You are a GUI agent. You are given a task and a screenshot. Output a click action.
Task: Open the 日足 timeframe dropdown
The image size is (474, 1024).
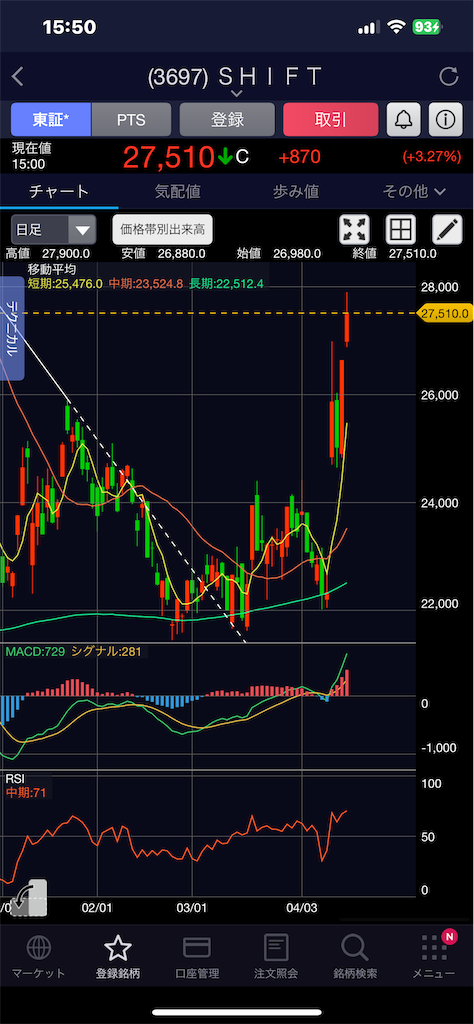pos(54,230)
